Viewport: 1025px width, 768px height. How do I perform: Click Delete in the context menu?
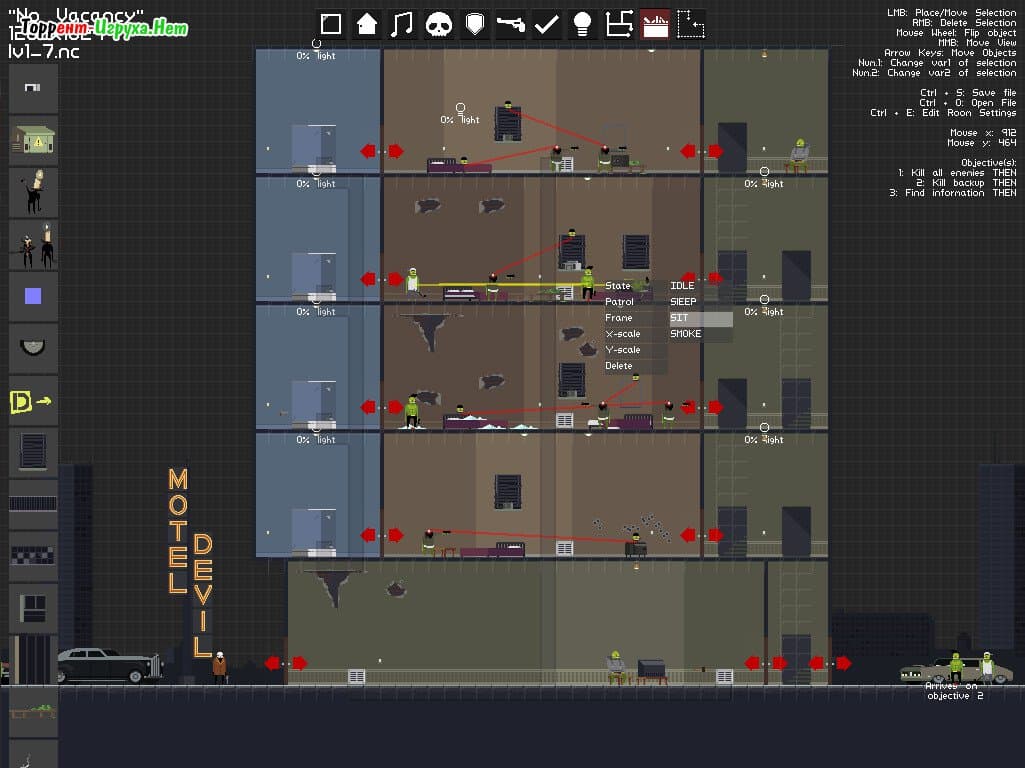619,366
